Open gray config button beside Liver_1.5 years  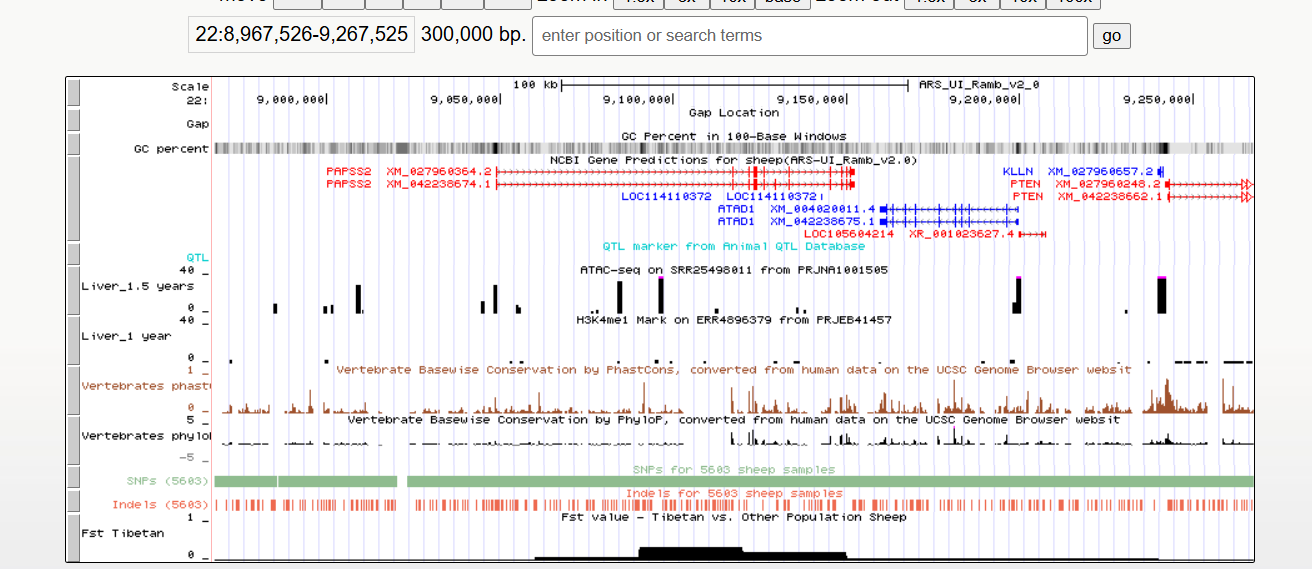[x=73, y=290]
